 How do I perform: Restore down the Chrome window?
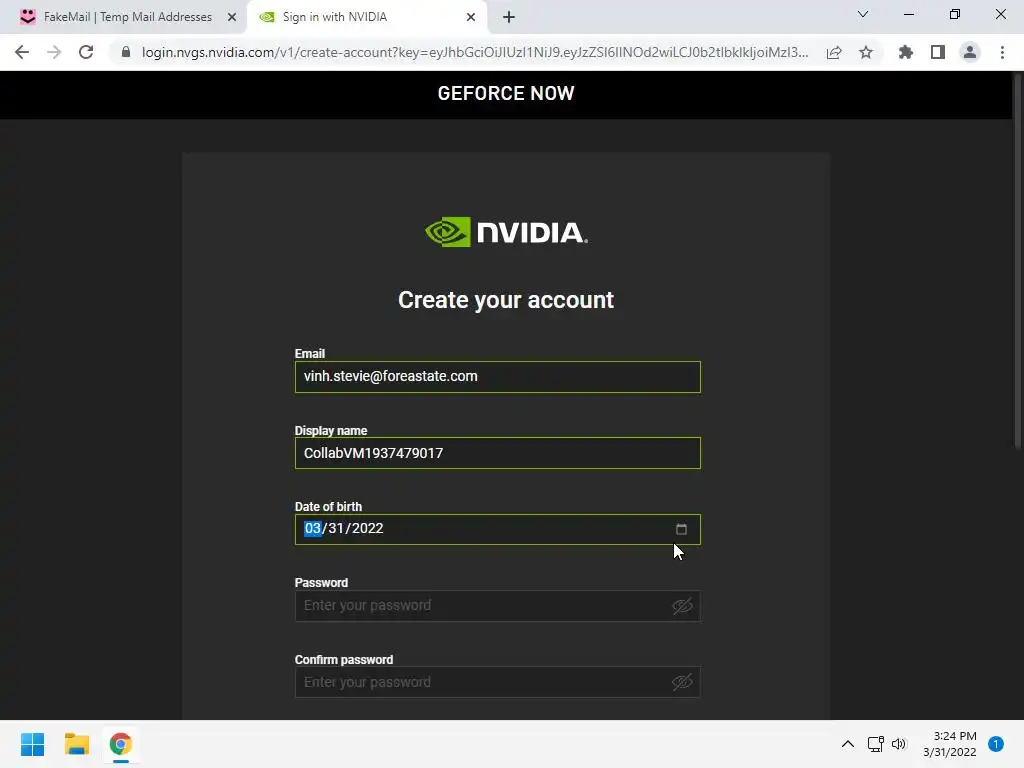coord(955,14)
